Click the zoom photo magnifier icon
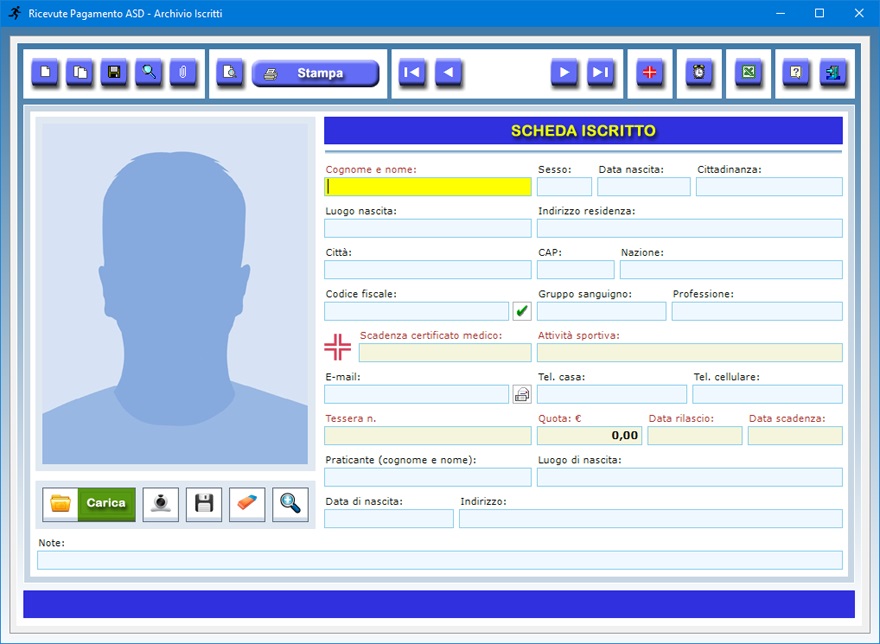The image size is (880, 644). tap(290, 504)
